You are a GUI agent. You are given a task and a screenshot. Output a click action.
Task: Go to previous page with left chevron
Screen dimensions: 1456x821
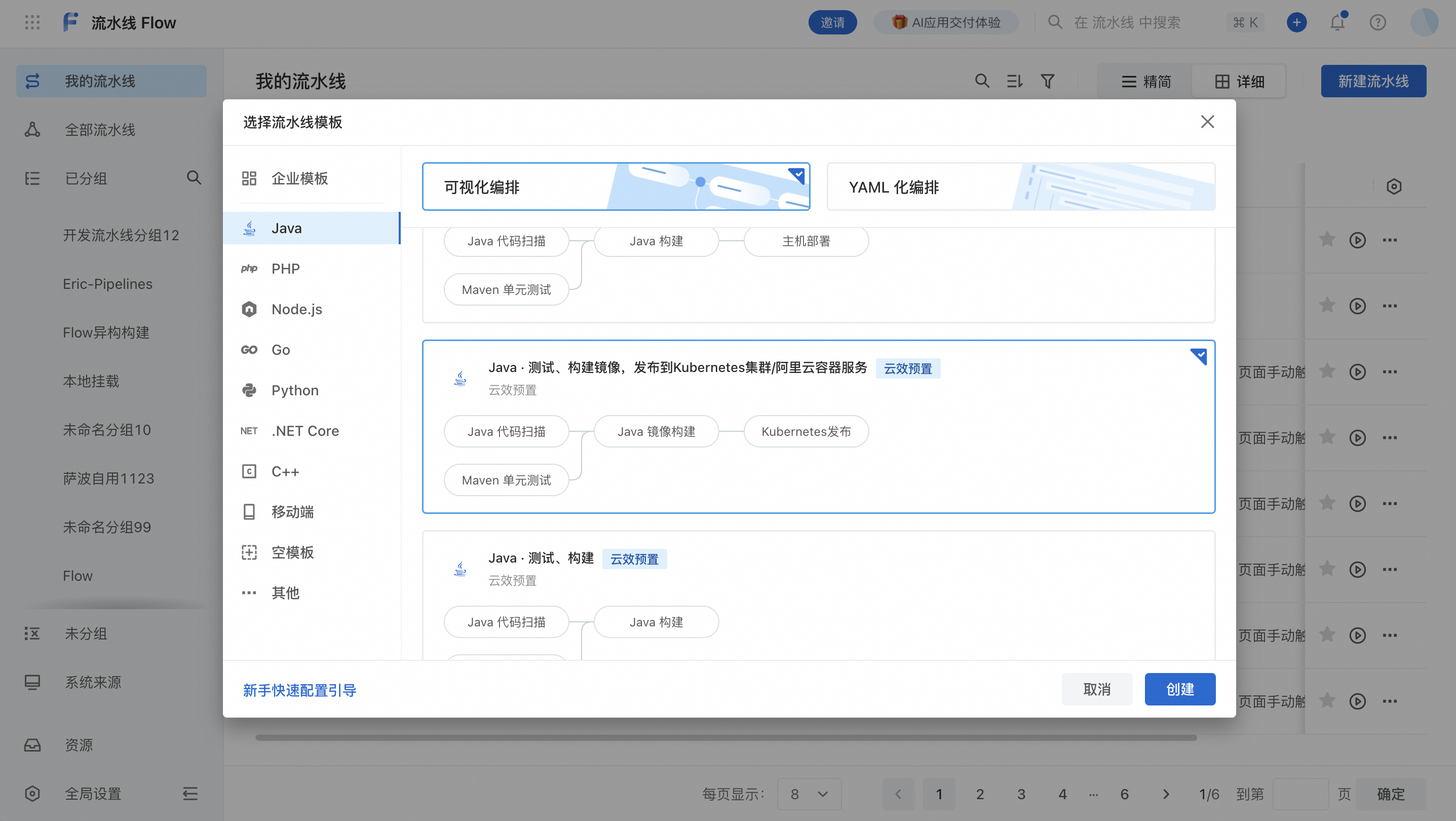(x=898, y=795)
